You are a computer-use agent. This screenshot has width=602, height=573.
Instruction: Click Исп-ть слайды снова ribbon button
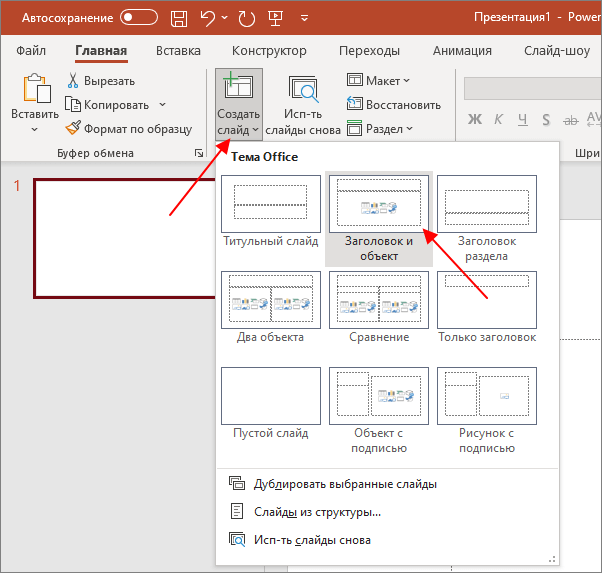pyautogui.click(x=303, y=106)
